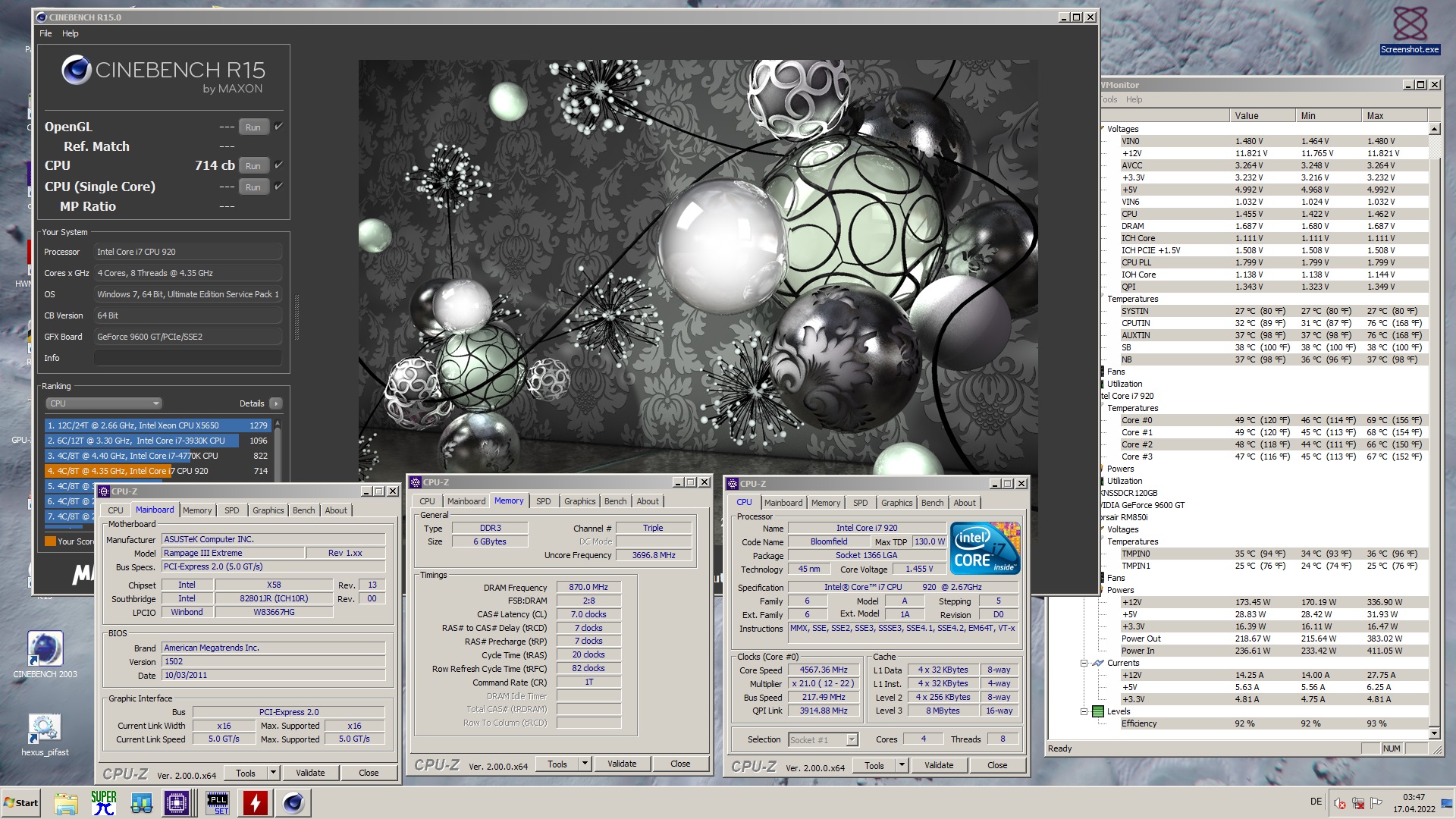This screenshot has height=819, width=1456.
Task: Click the Details arrow icon in Ranking
Action: point(275,403)
